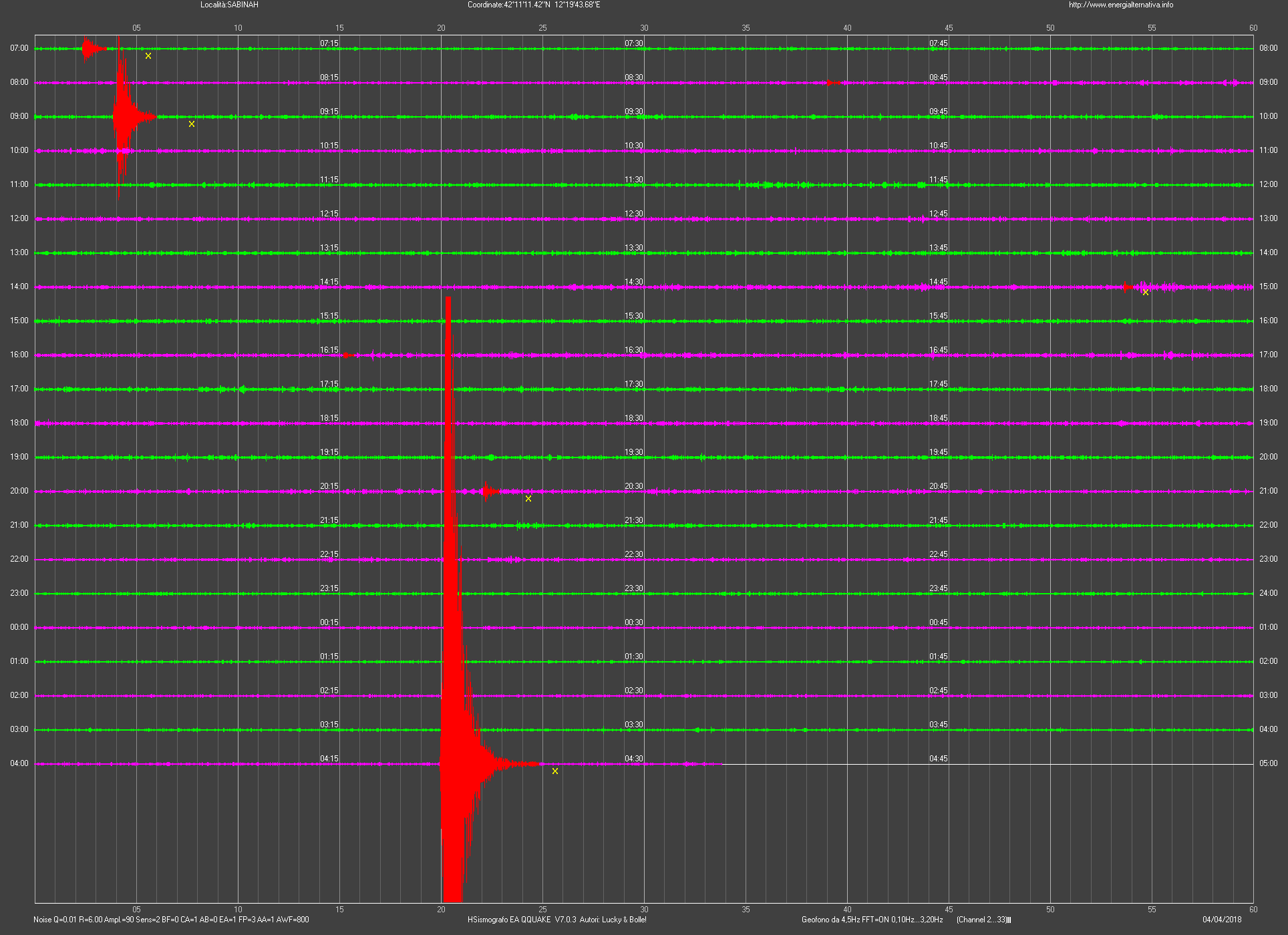Click the 23:45 quarter-hour label
1288x935 pixels.
click(x=939, y=588)
